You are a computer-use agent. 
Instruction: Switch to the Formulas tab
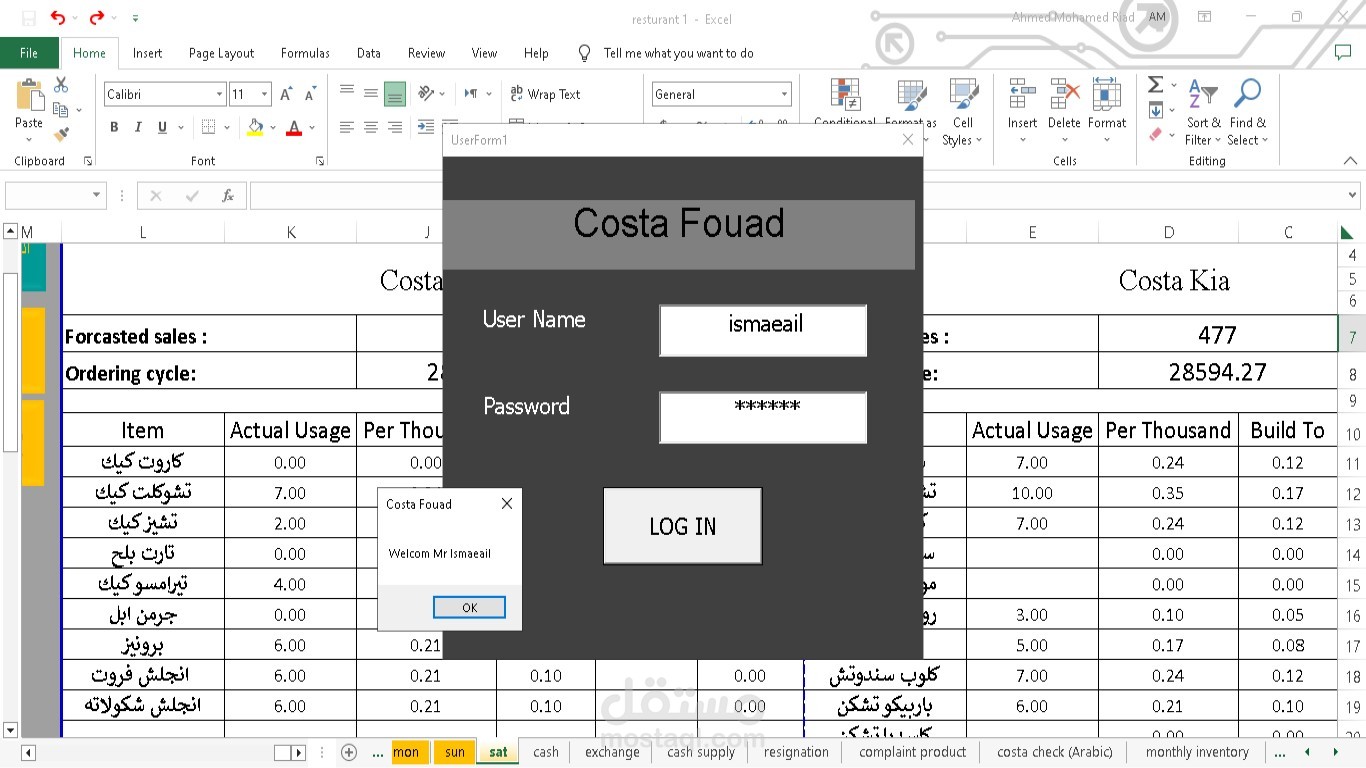click(305, 53)
